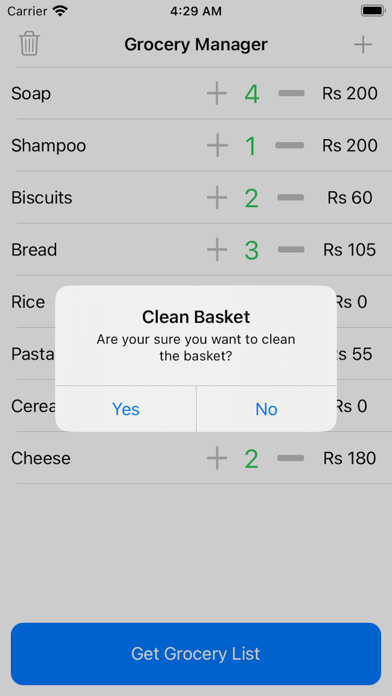Tap the Get Grocery List button
The image size is (392, 696).
[x=196, y=653]
